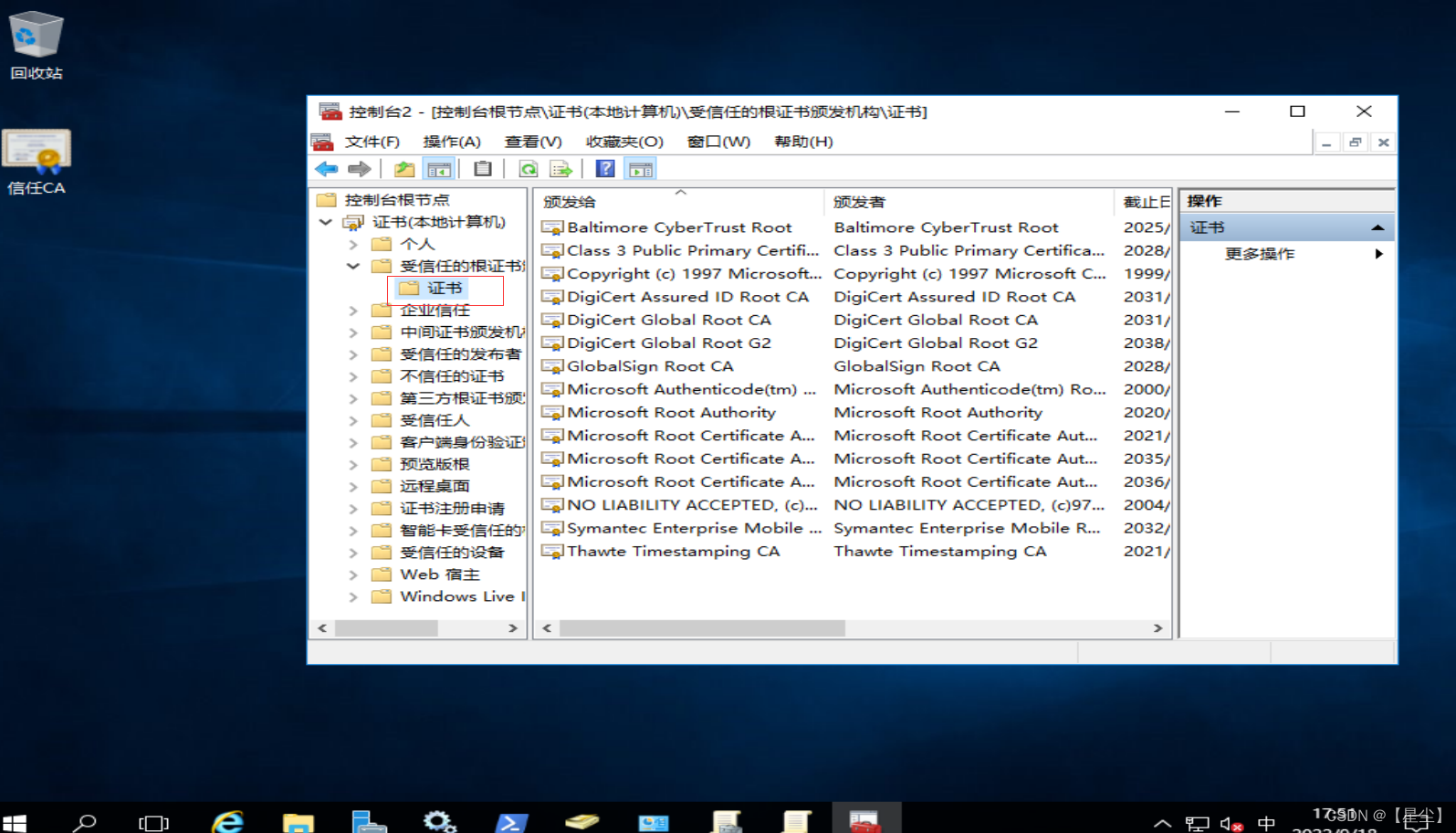Click the Up one level folder icon
The image size is (1456, 833).
(x=403, y=169)
